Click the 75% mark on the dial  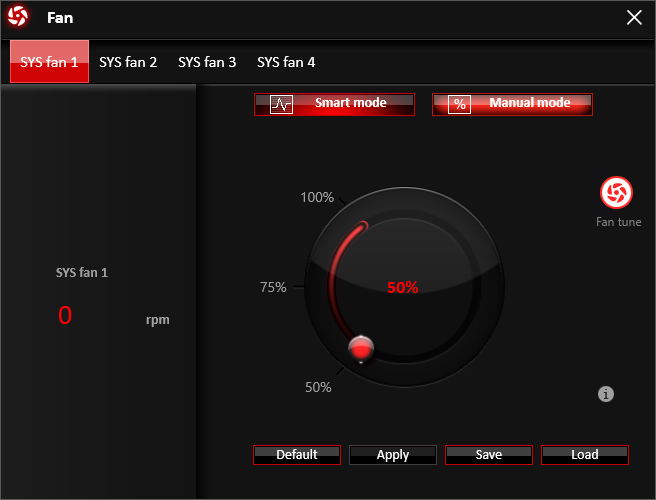click(273, 288)
